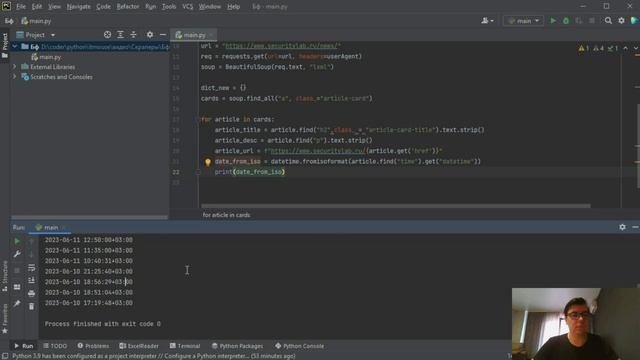Image resolution: width=640 pixels, height=360 pixels.
Task: Open the Code menu
Action: (x=103, y=7)
